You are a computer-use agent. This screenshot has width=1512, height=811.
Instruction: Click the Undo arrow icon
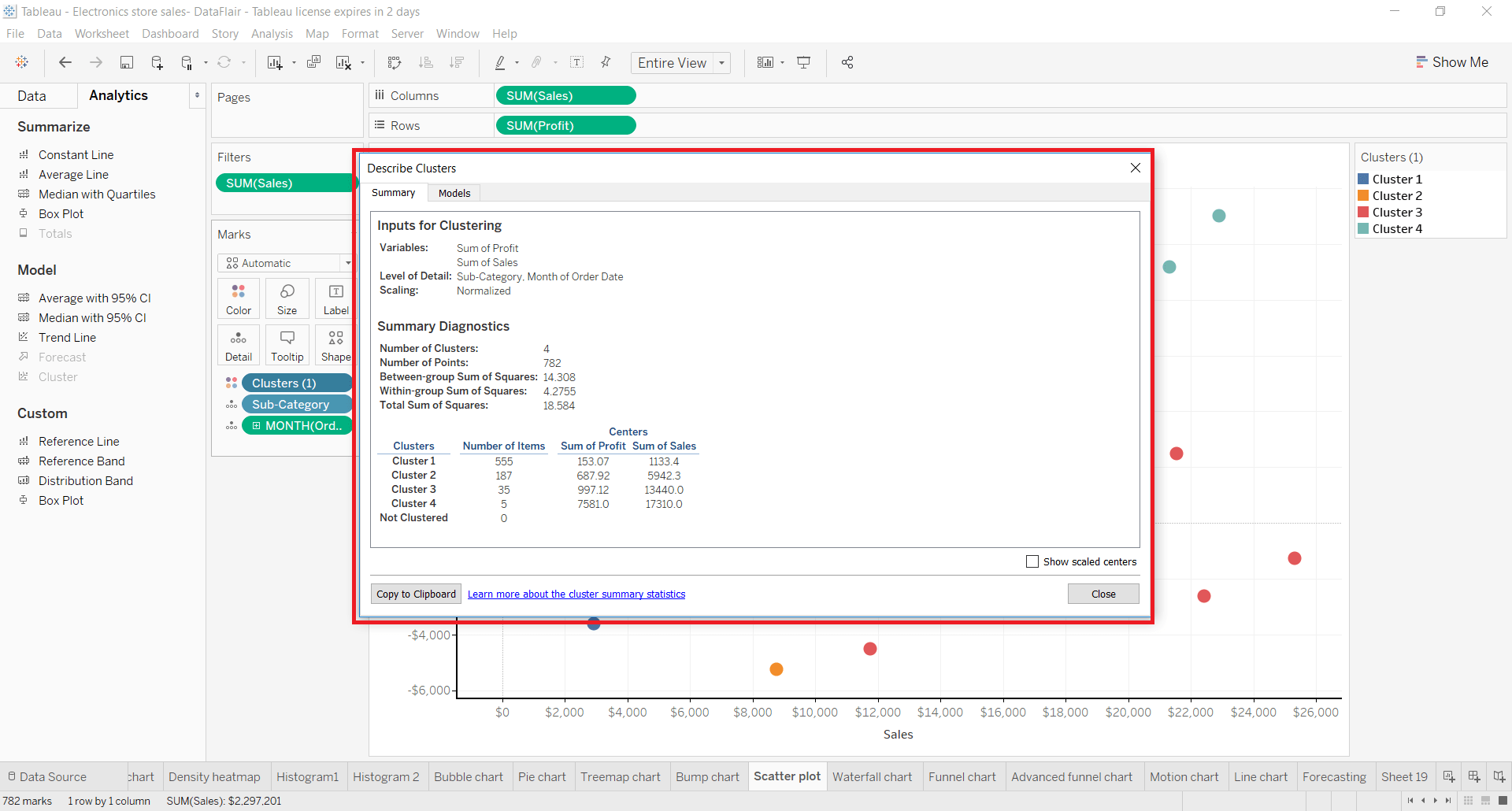[65, 62]
